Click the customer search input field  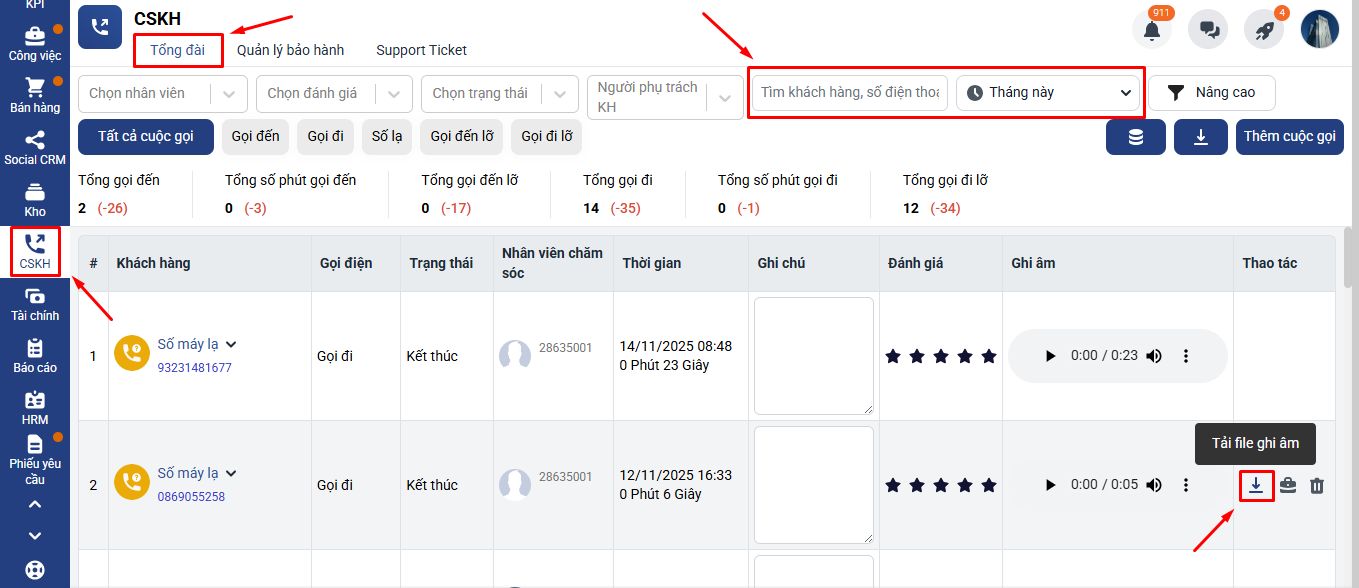tap(849, 93)
